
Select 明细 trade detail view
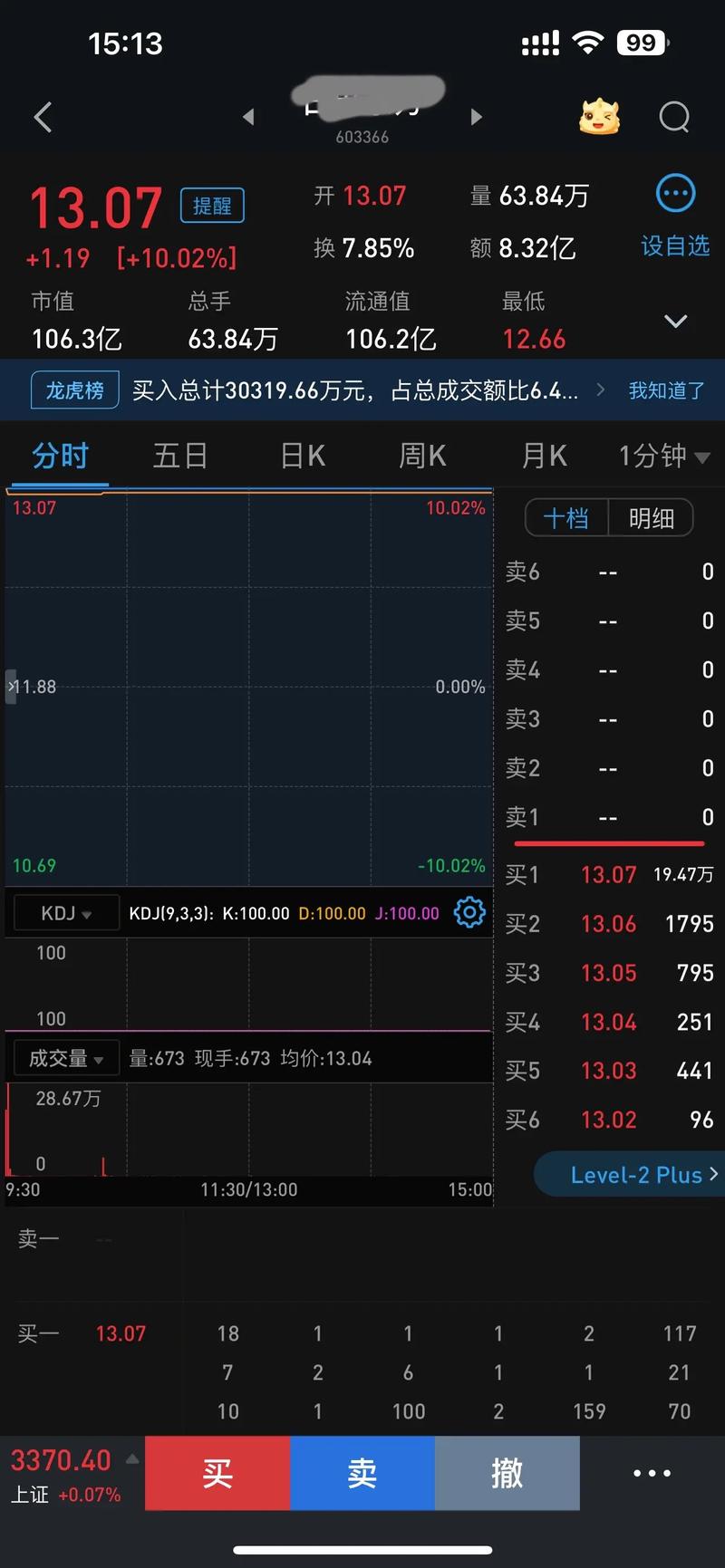coord(651,518)
